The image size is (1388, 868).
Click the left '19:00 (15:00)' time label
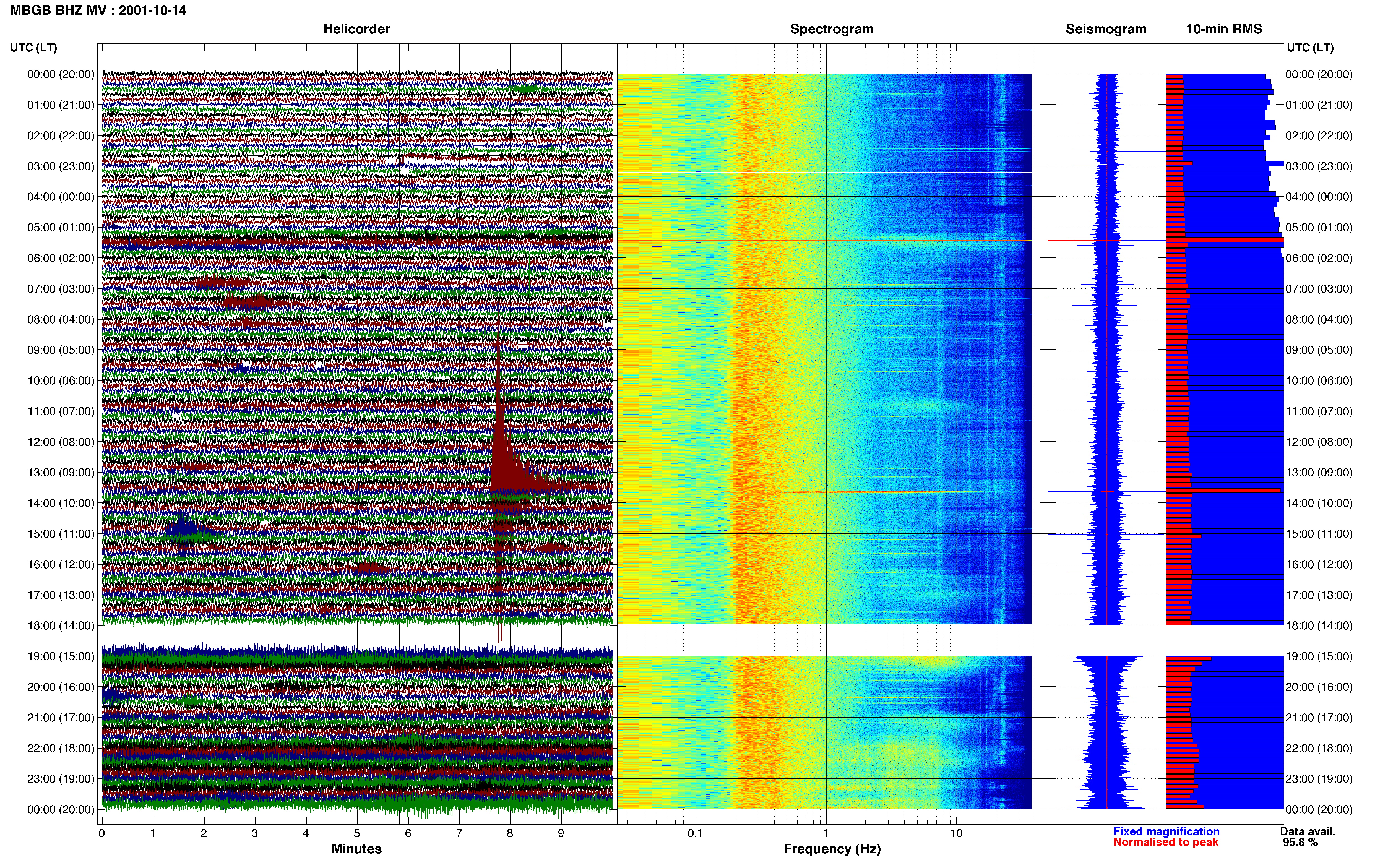(x=61, y=656)
